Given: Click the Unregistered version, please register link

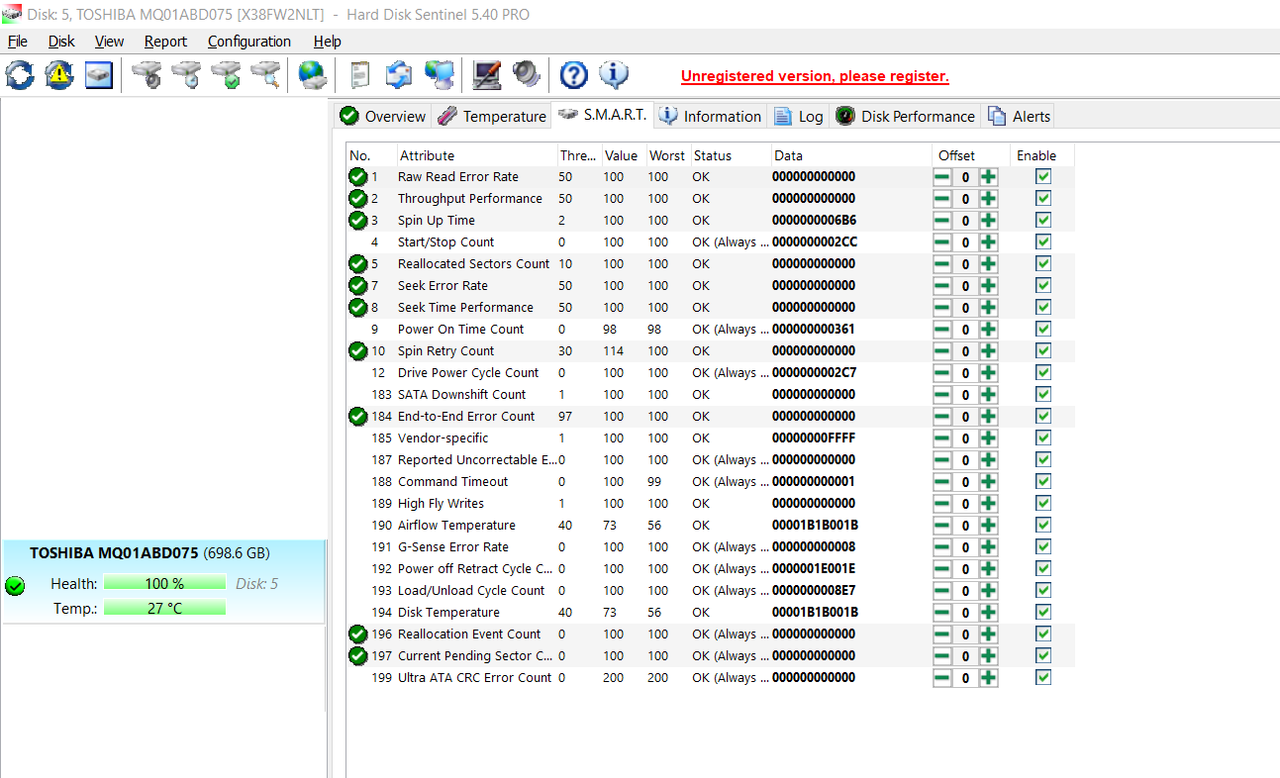Looking at the screenshot, I should (815, 76).
